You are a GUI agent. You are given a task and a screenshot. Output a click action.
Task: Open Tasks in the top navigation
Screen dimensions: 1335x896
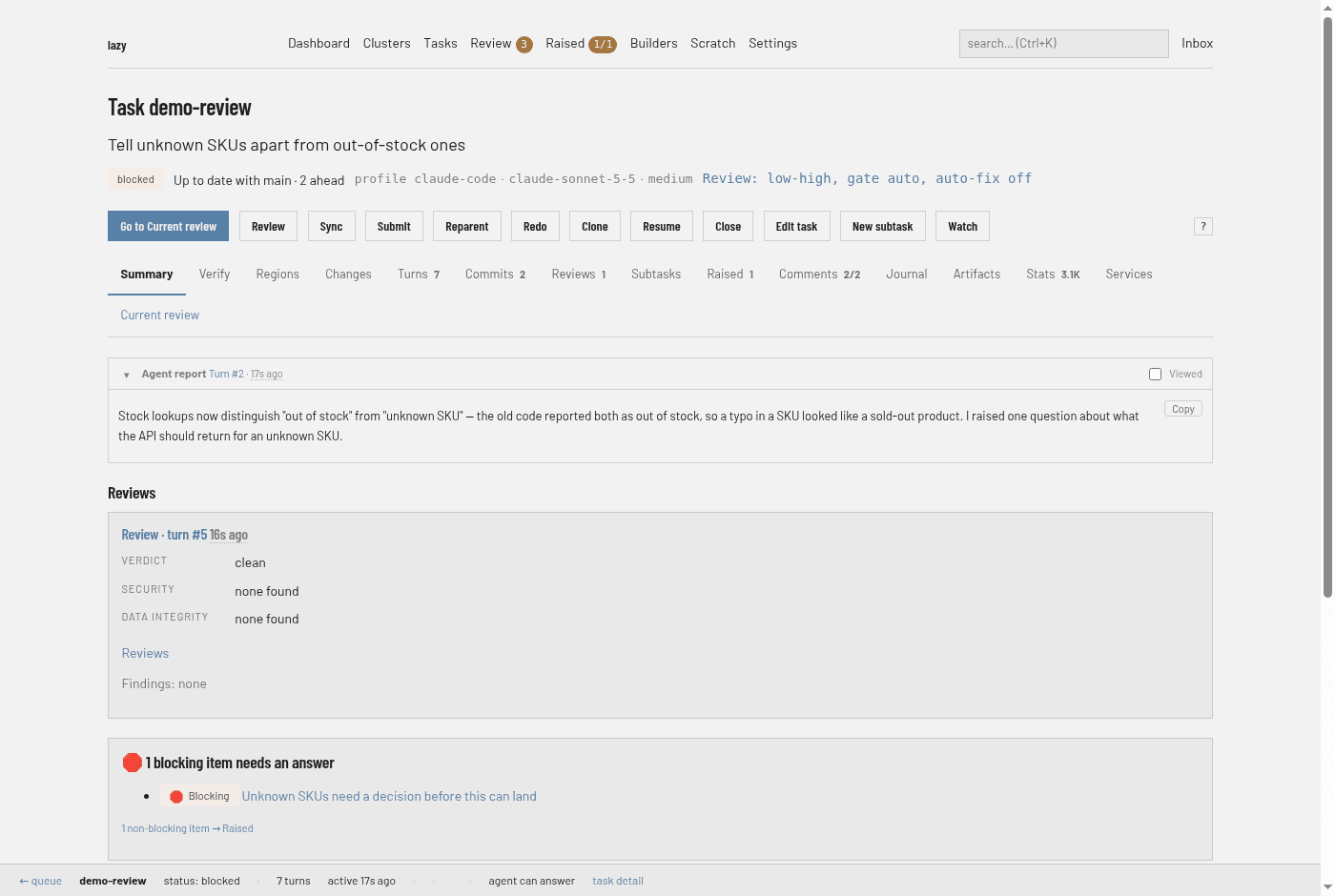(441, 43)
